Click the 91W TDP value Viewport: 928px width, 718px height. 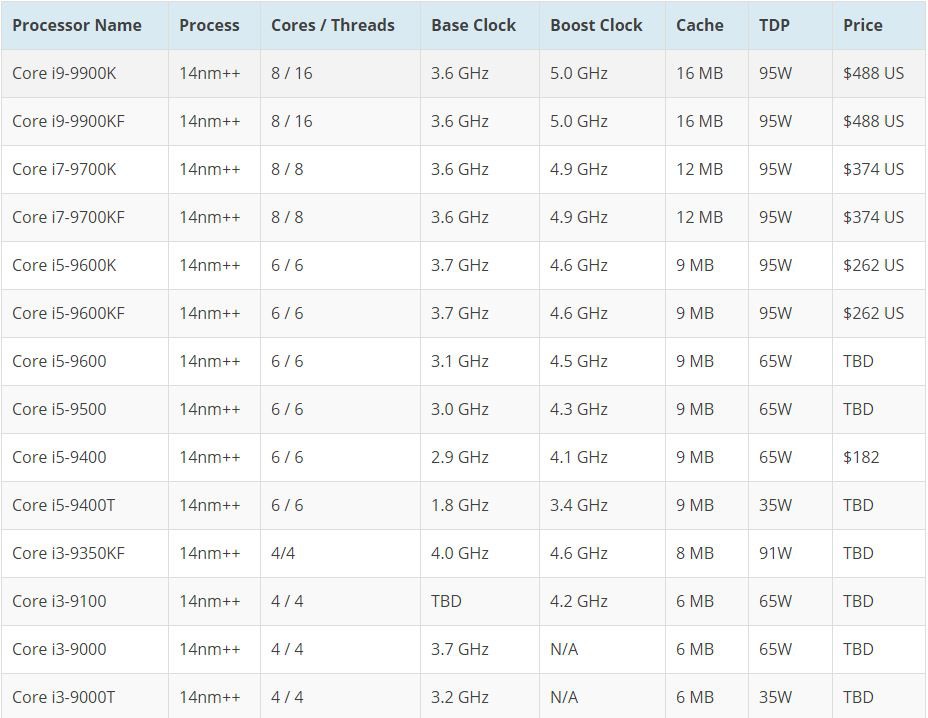[x=775, y=553]
